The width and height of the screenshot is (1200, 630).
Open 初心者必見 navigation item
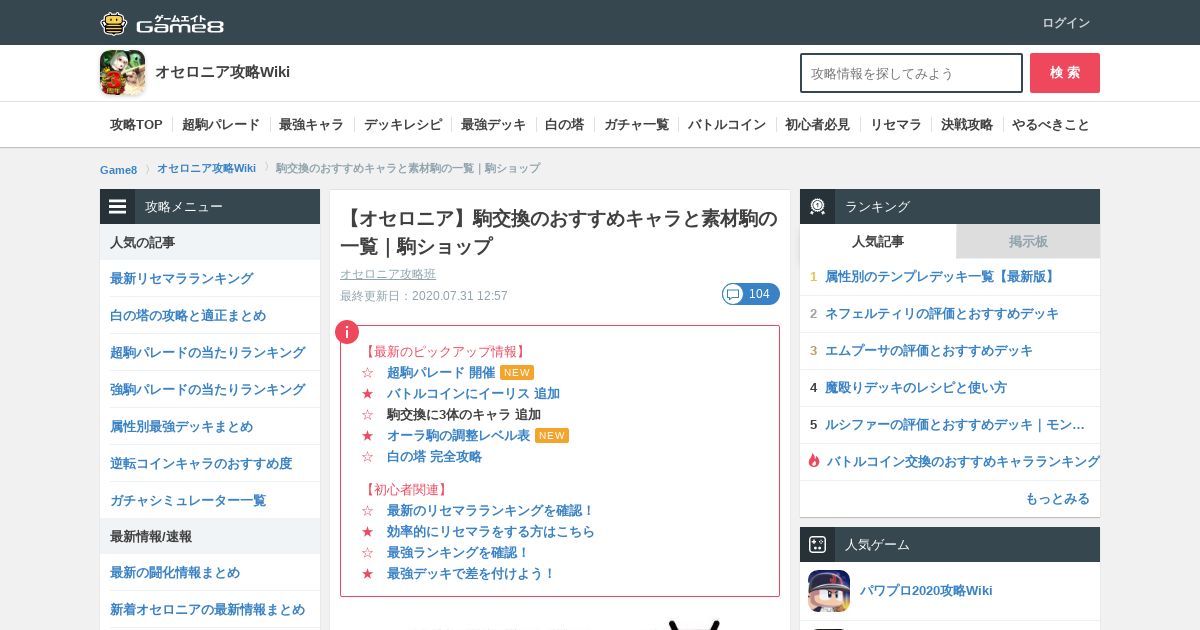pos(817,124)
